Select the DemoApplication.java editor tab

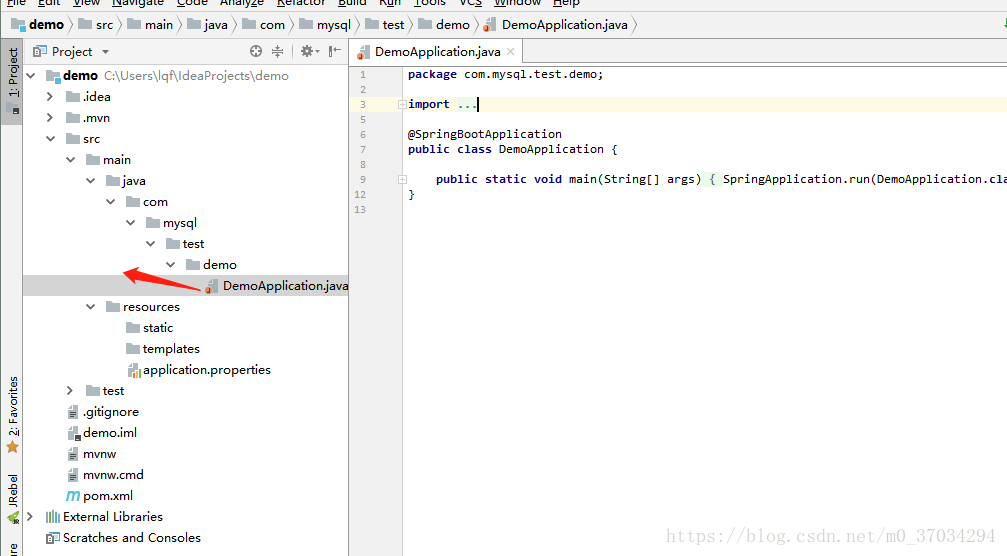coord(437,52)
